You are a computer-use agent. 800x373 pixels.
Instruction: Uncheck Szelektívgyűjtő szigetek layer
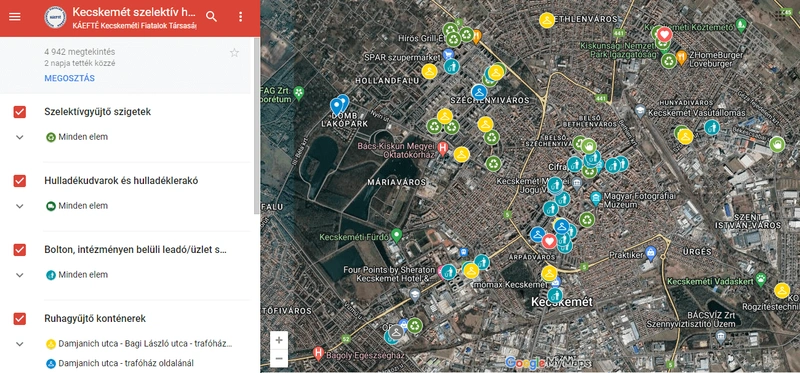20,112
